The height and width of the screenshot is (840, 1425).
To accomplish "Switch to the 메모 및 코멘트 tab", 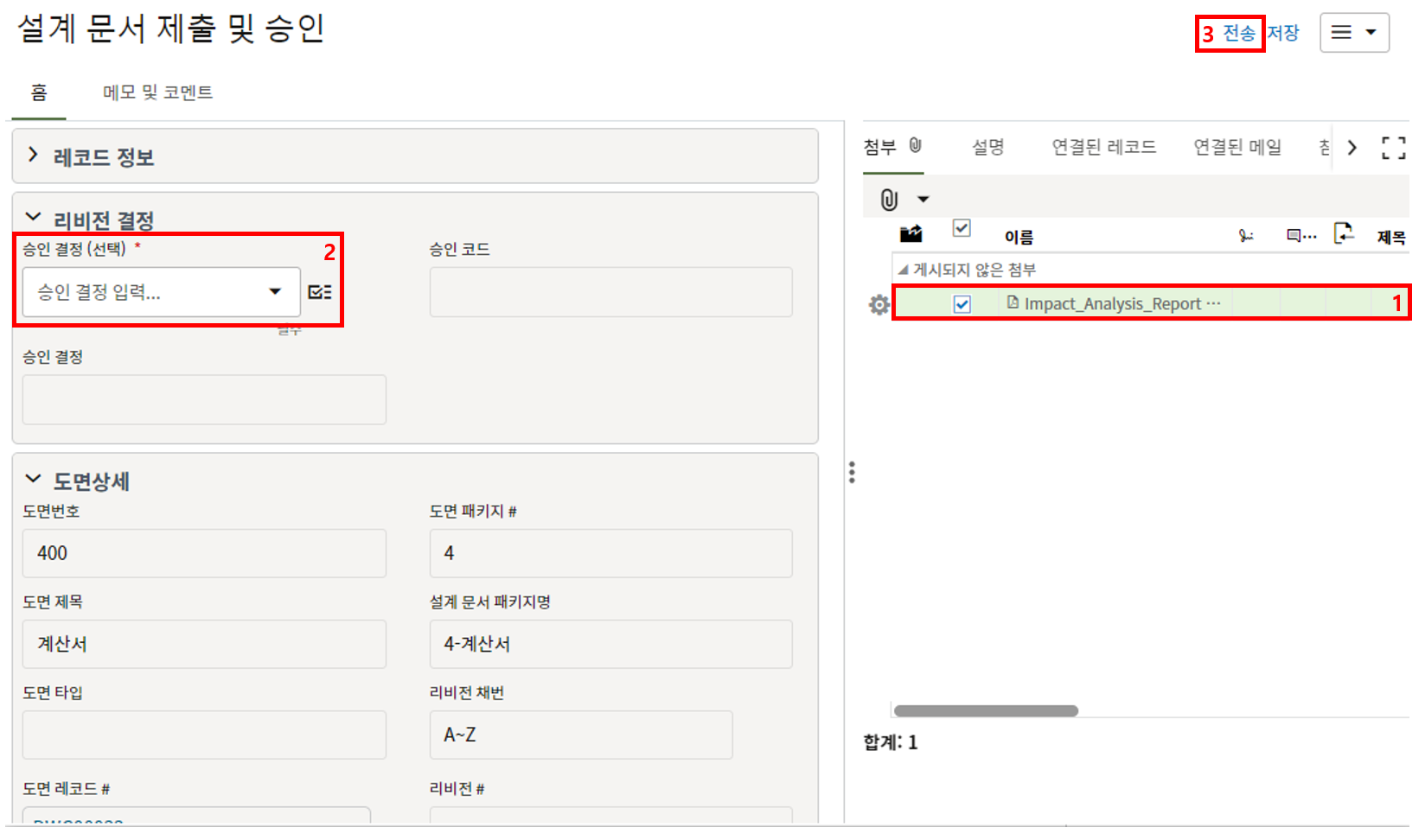I will coord(157,92).
